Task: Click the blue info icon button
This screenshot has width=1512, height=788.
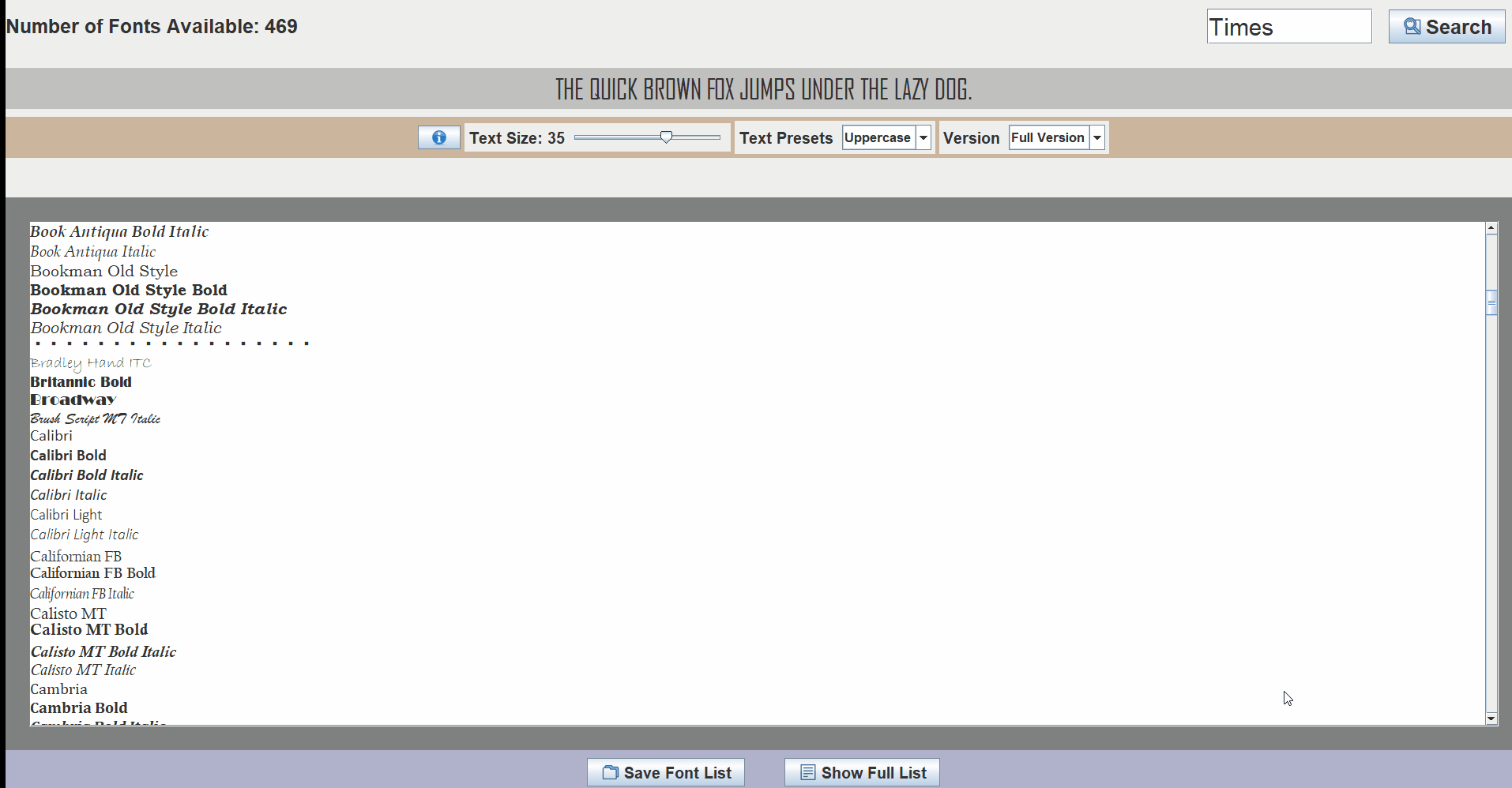Action: [x=439, y=137]
